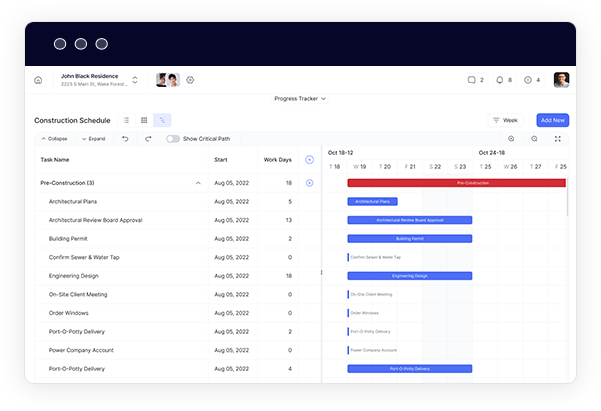Sort by Work Days column header
Viewport: 601px width, 411px height.
click(278, 159)
